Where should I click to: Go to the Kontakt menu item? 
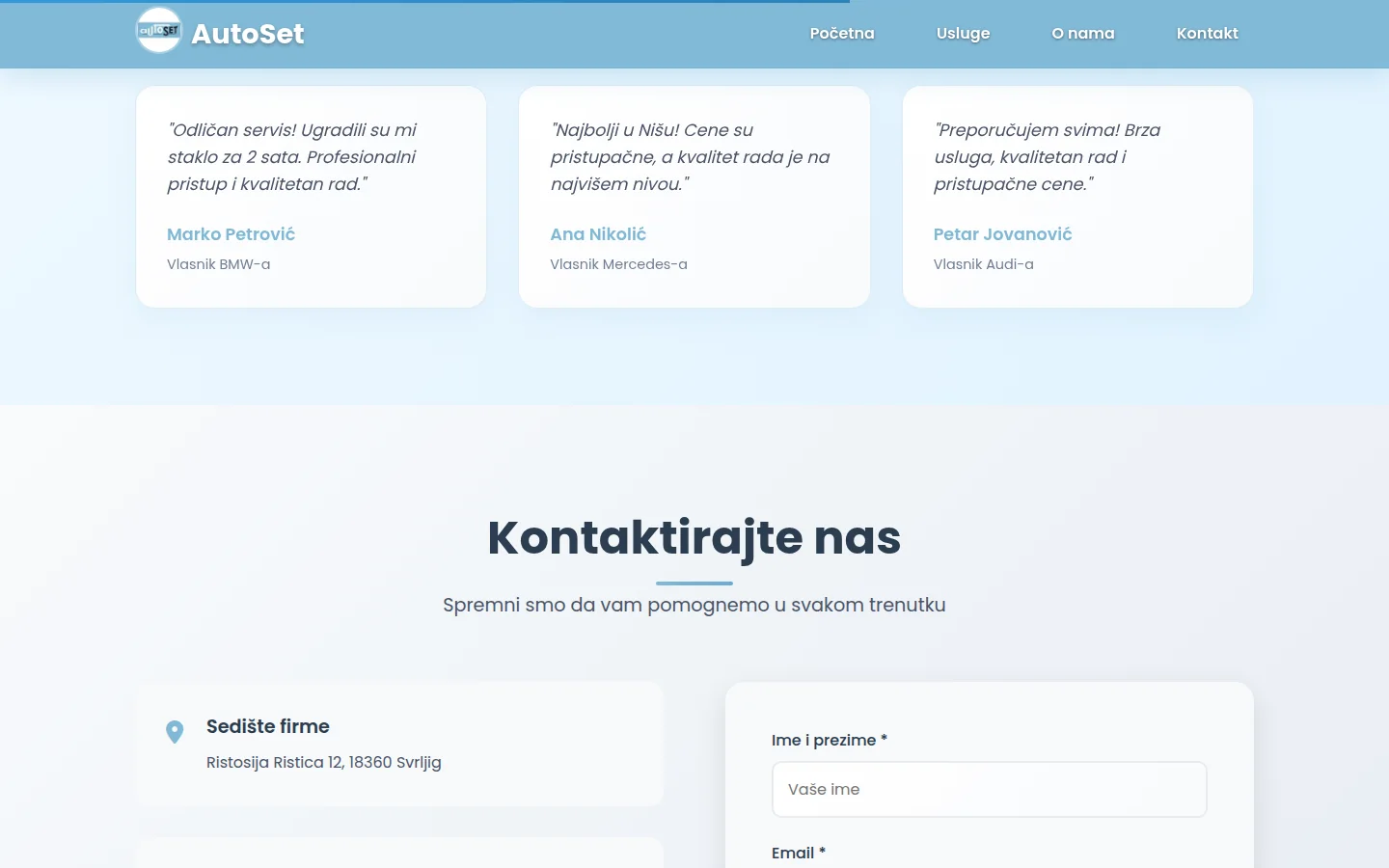pyautogui.click(x=1207, y=33)
